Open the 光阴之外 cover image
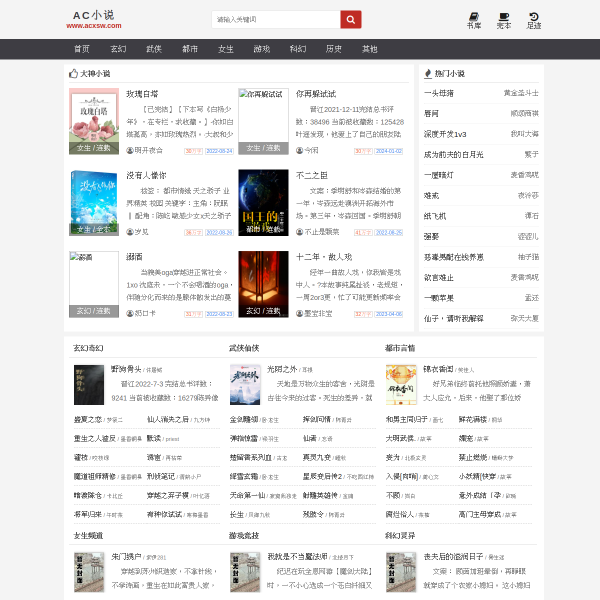 (245, 385)
